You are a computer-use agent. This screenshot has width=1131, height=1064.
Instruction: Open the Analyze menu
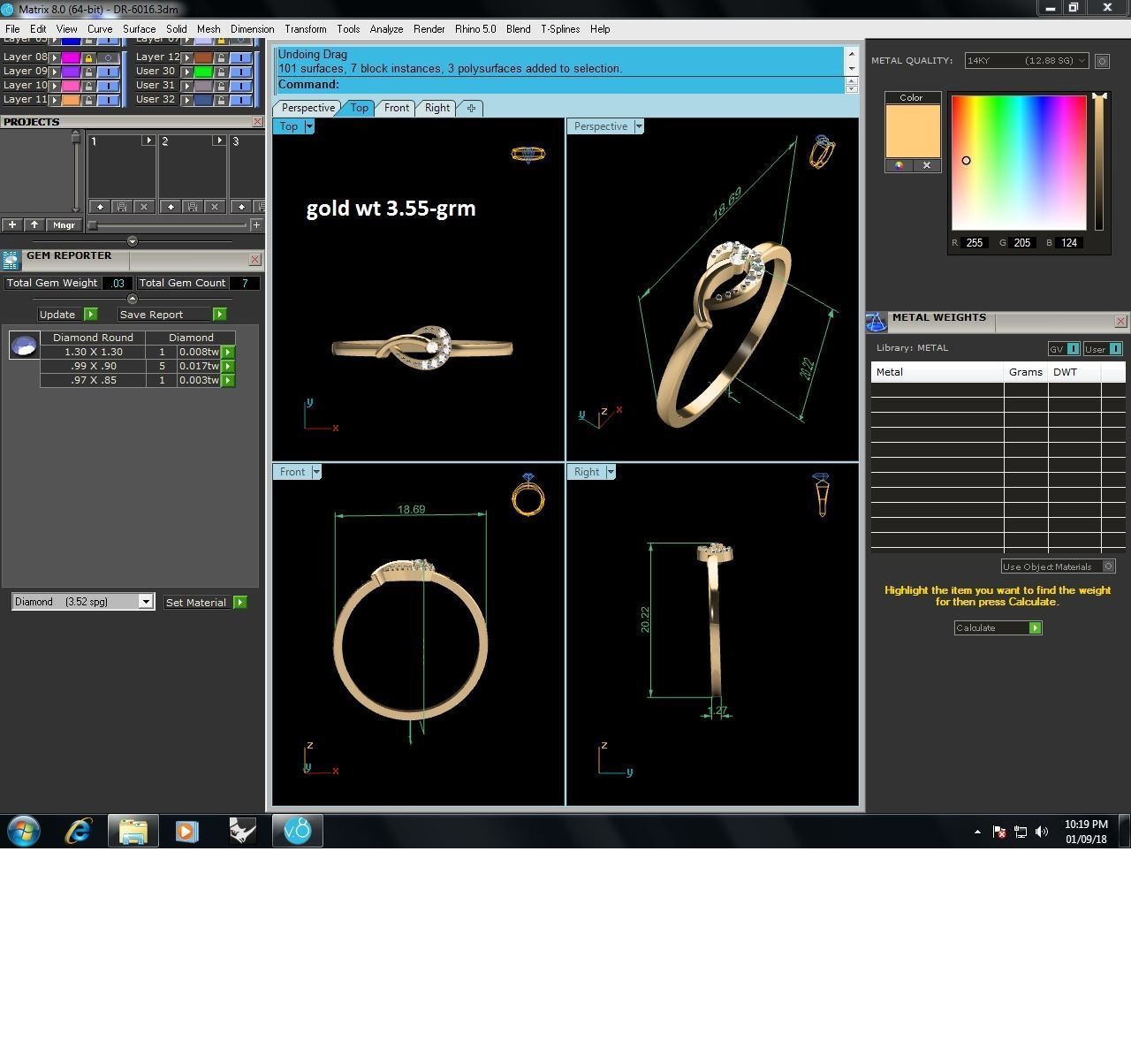386,29
